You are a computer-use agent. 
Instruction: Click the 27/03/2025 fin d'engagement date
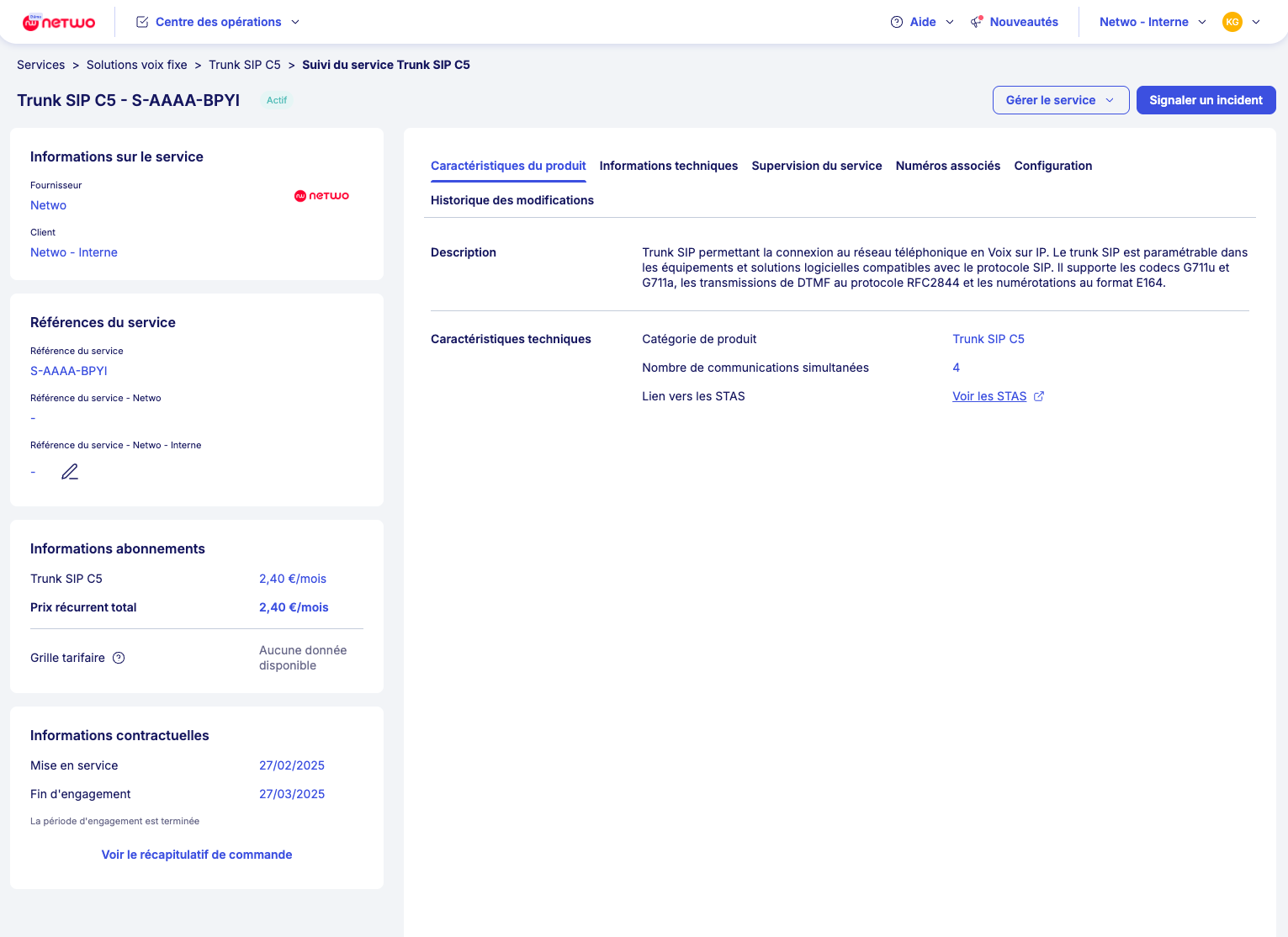292,794
